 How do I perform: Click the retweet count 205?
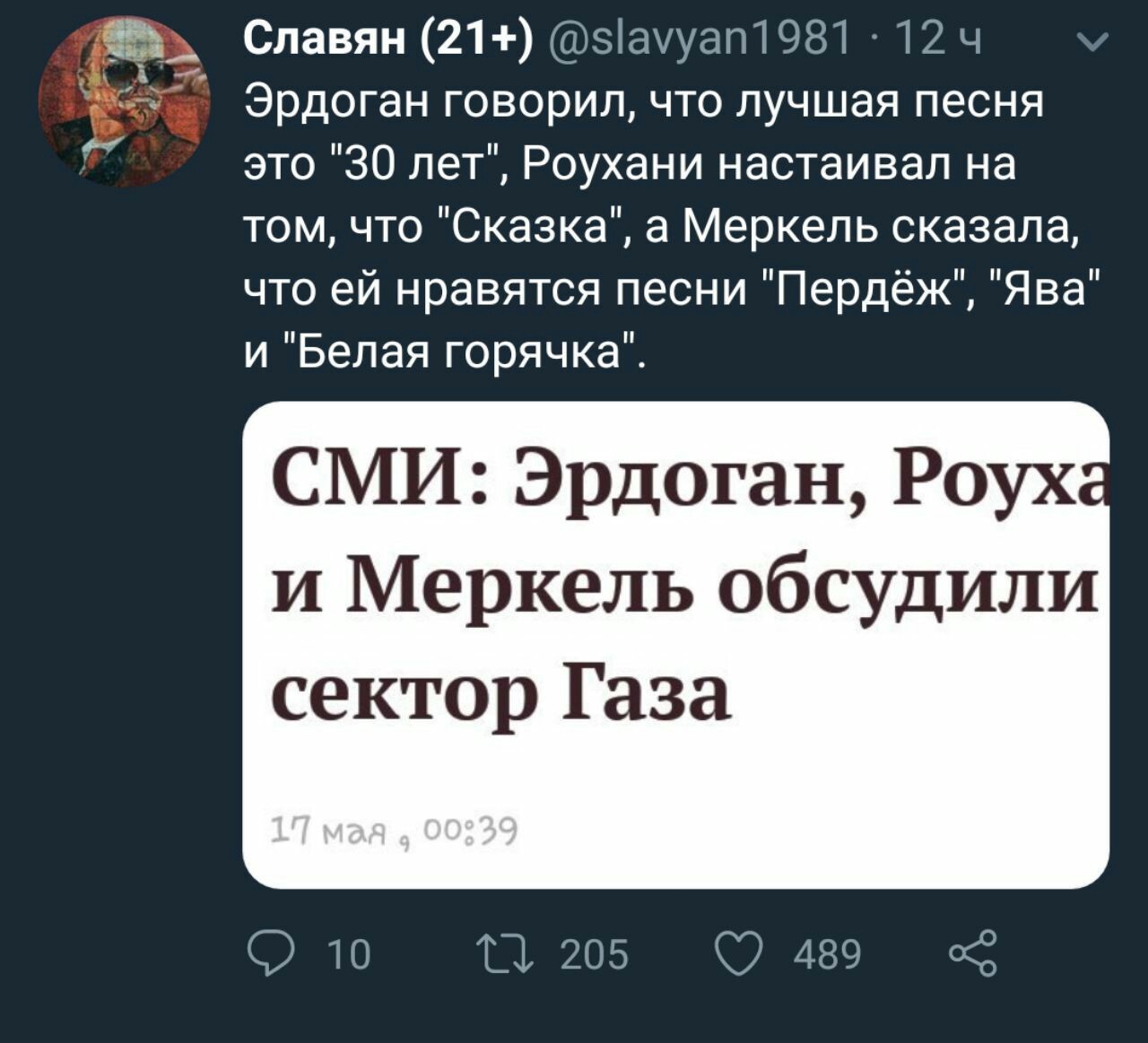[594, 954]
